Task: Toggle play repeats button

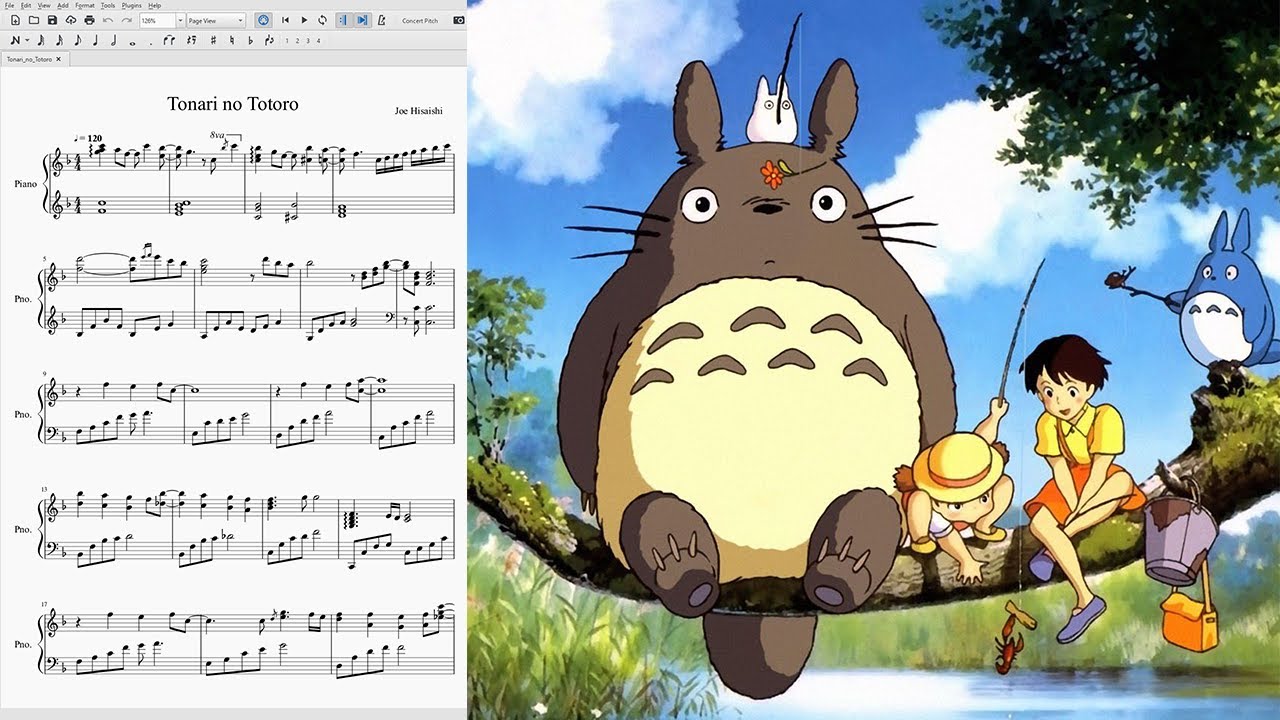Action: tap(343, 20)
